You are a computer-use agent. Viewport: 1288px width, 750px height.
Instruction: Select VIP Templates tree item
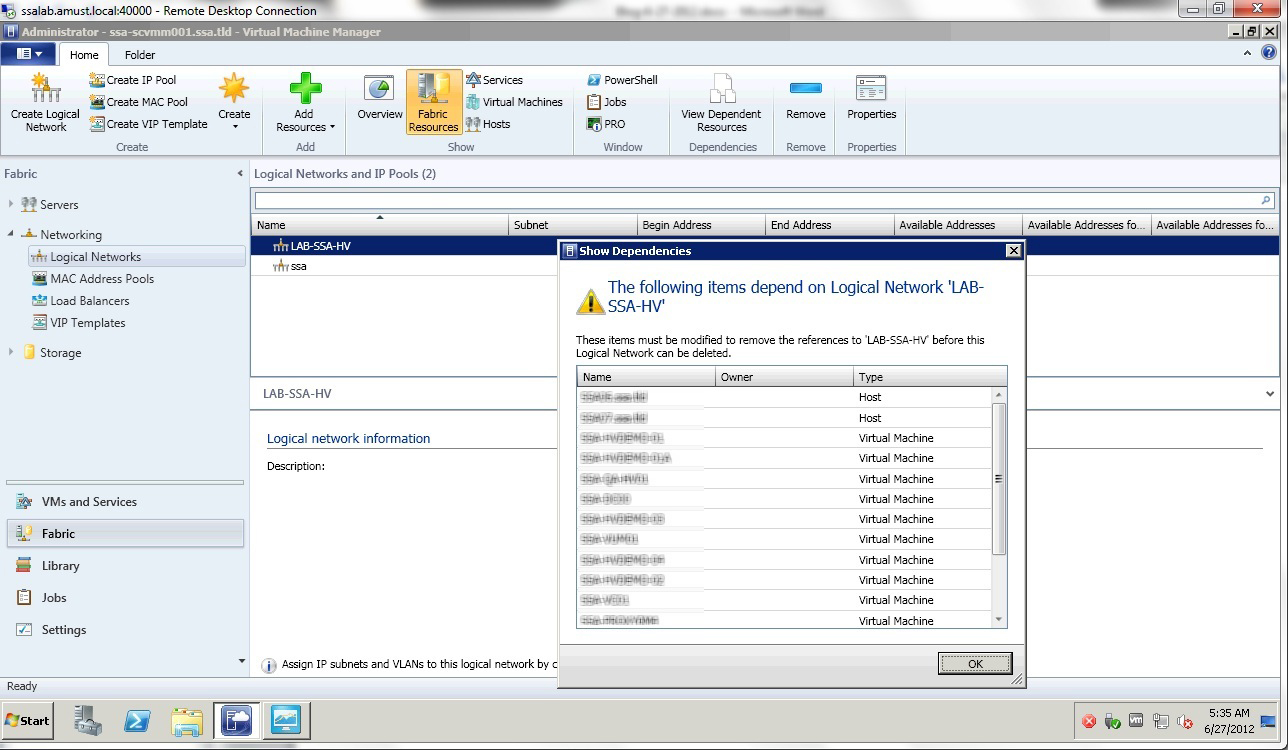tap(78, 323)
